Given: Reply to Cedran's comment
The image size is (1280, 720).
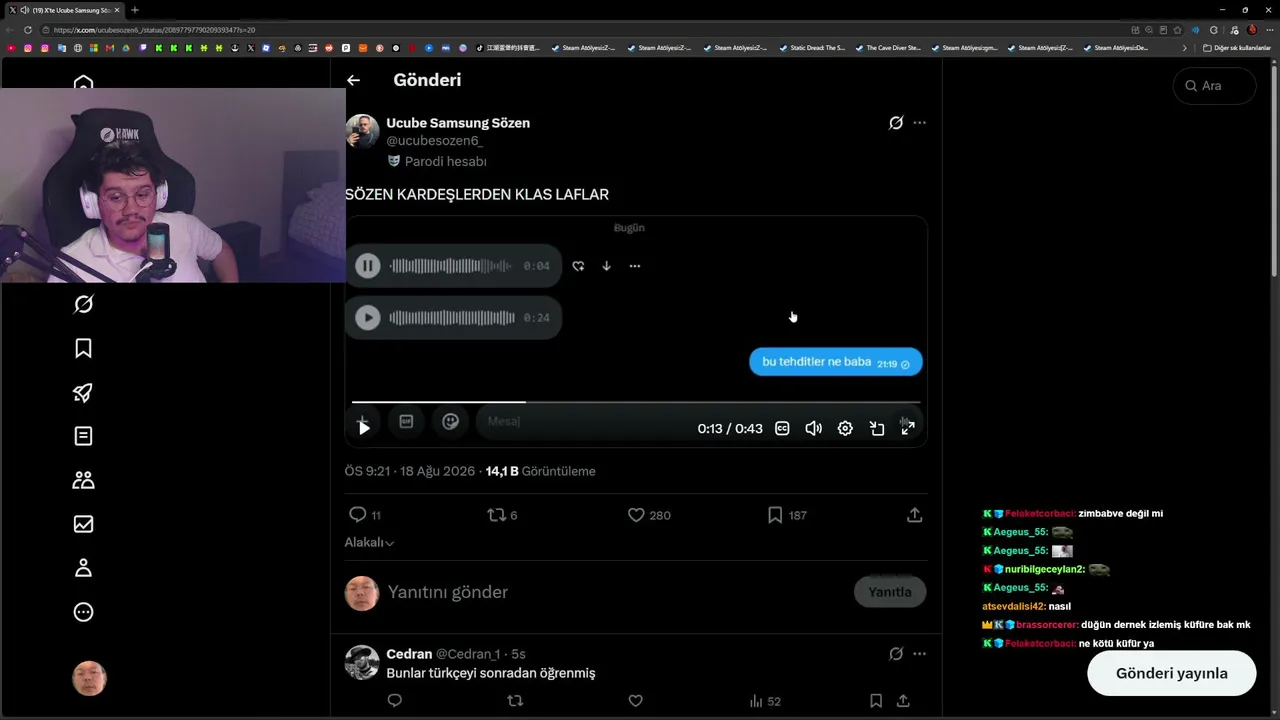Looking at the screenshot, I should [x=394, y=701].
